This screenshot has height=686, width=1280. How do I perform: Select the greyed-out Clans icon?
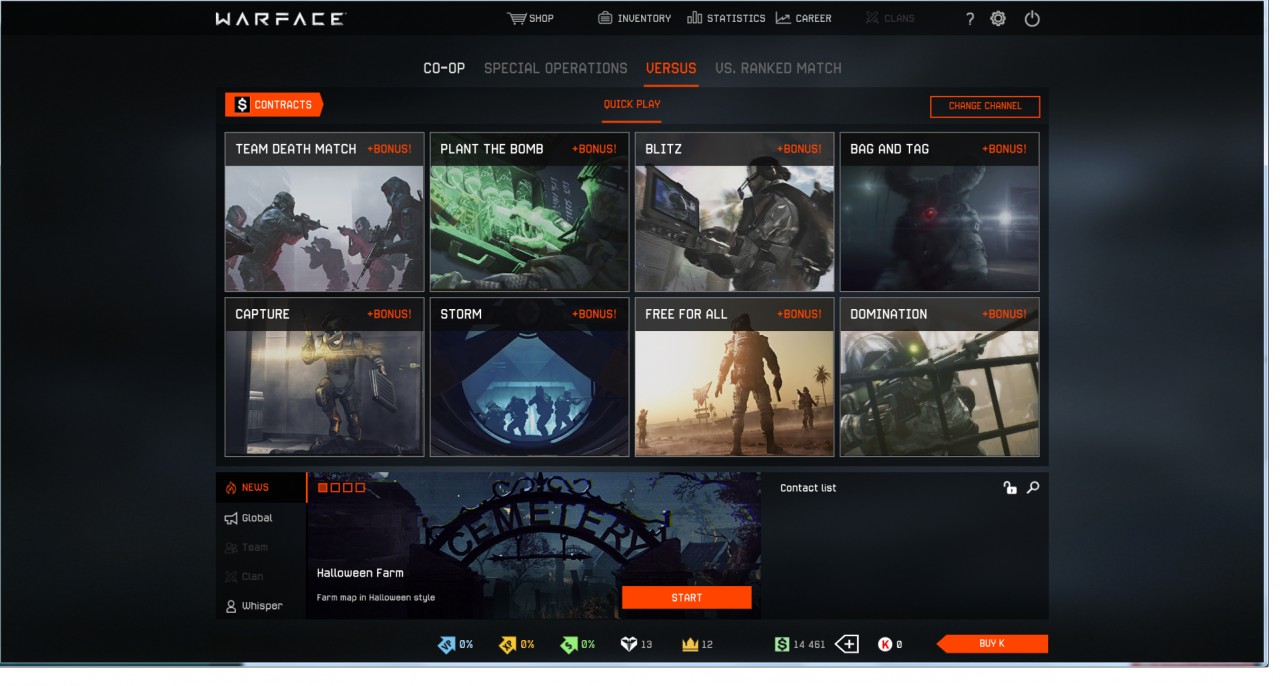tap(872, 18)
